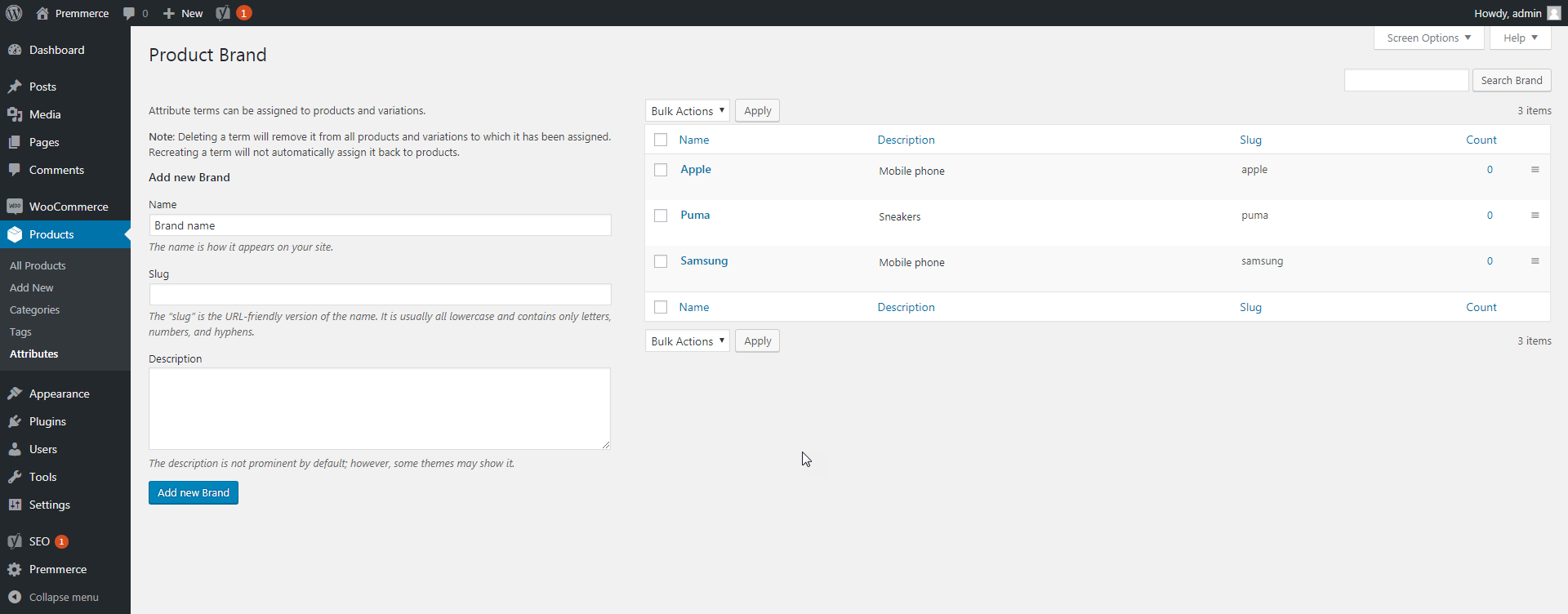Screen dimensions: 1568x614
Task: Click the home icon next to Premmerce
Action: click(x=42, y=13)
